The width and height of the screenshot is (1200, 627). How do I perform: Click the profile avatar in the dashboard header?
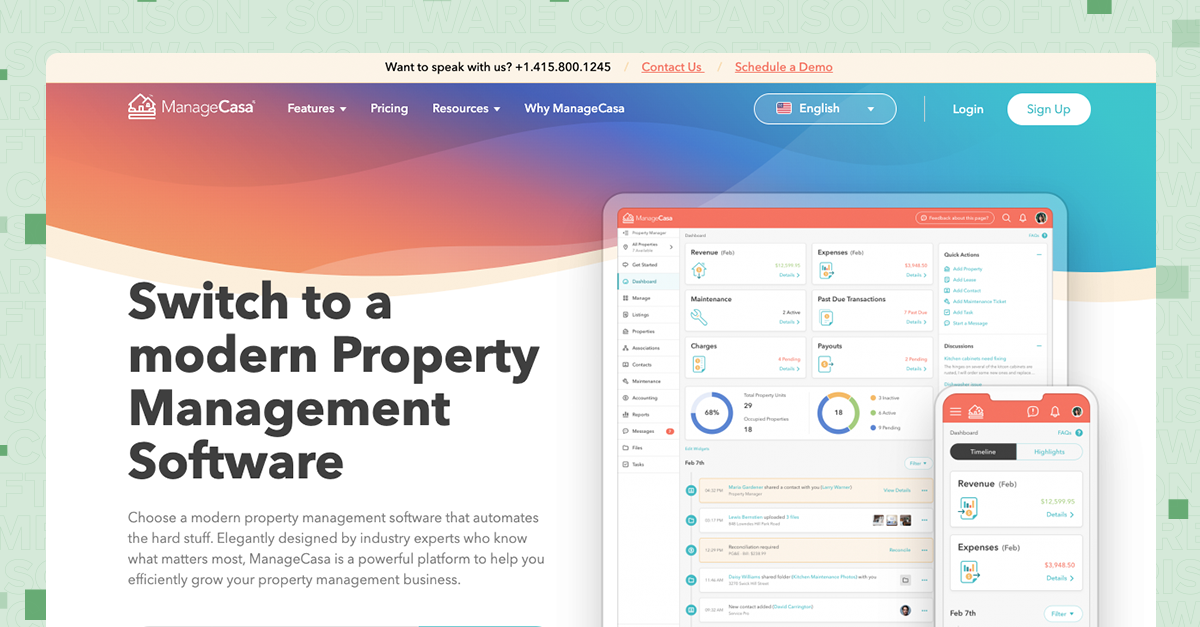(x=1039, y=217)
